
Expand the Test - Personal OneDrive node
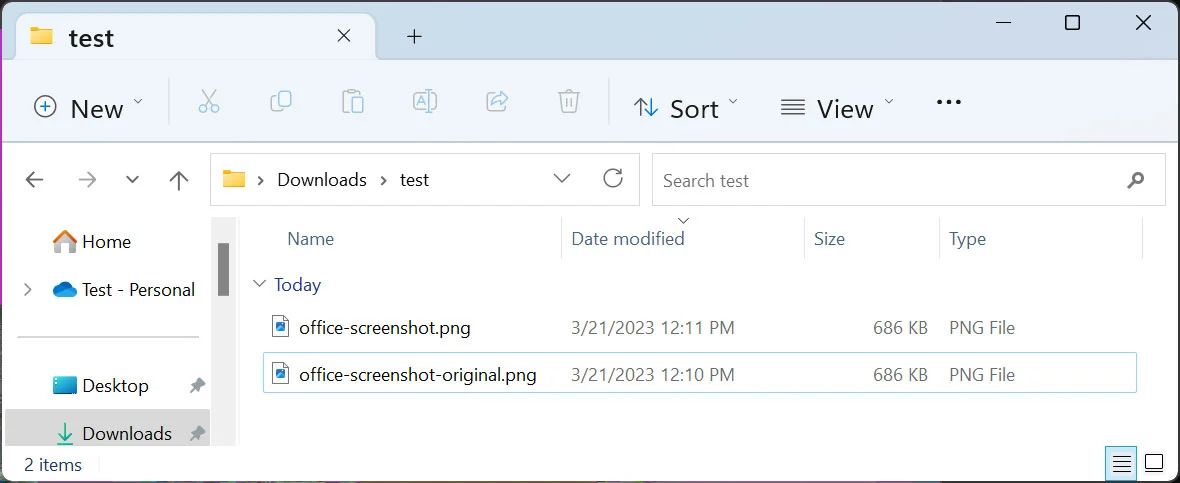click(28, 290)
